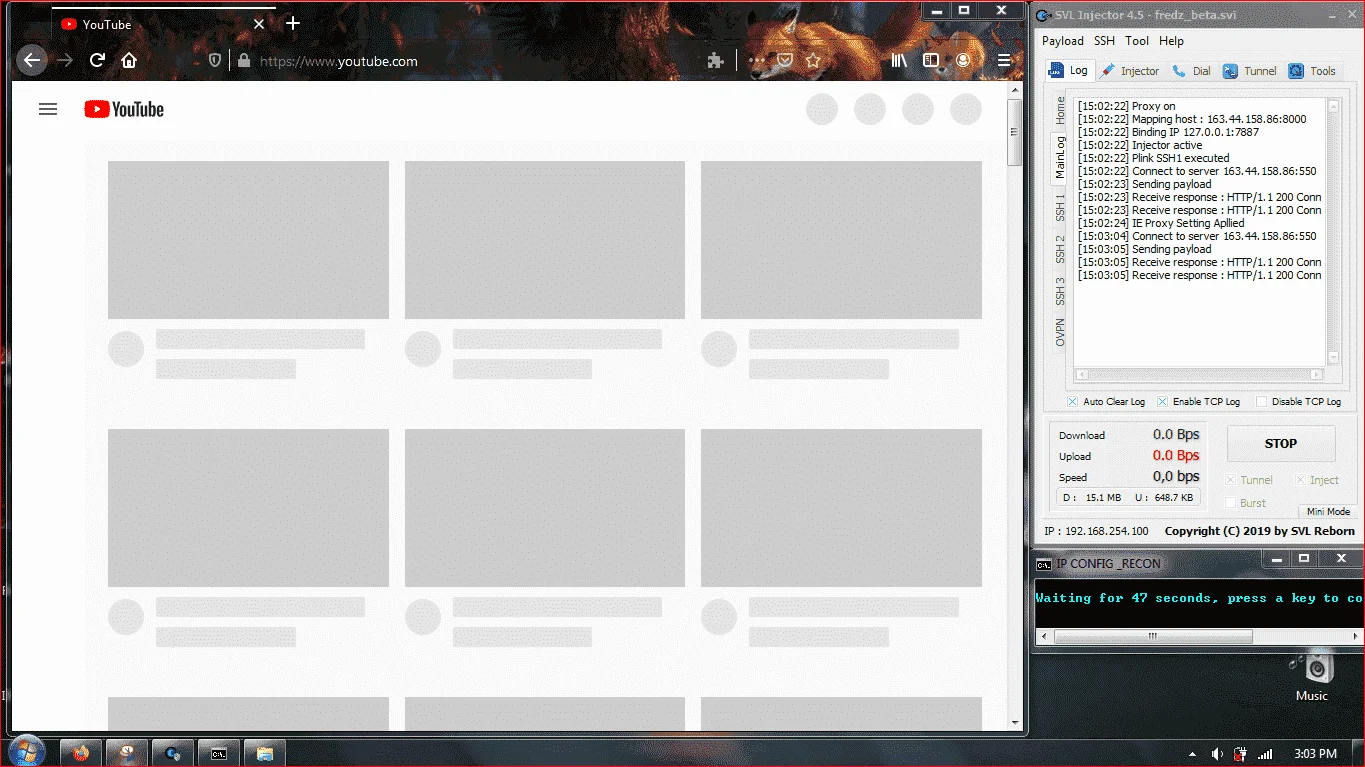Screen dimensions: 1365x767
Task: Click the YouTube logo
Action: pyautogui.click(x=124, y=109)
